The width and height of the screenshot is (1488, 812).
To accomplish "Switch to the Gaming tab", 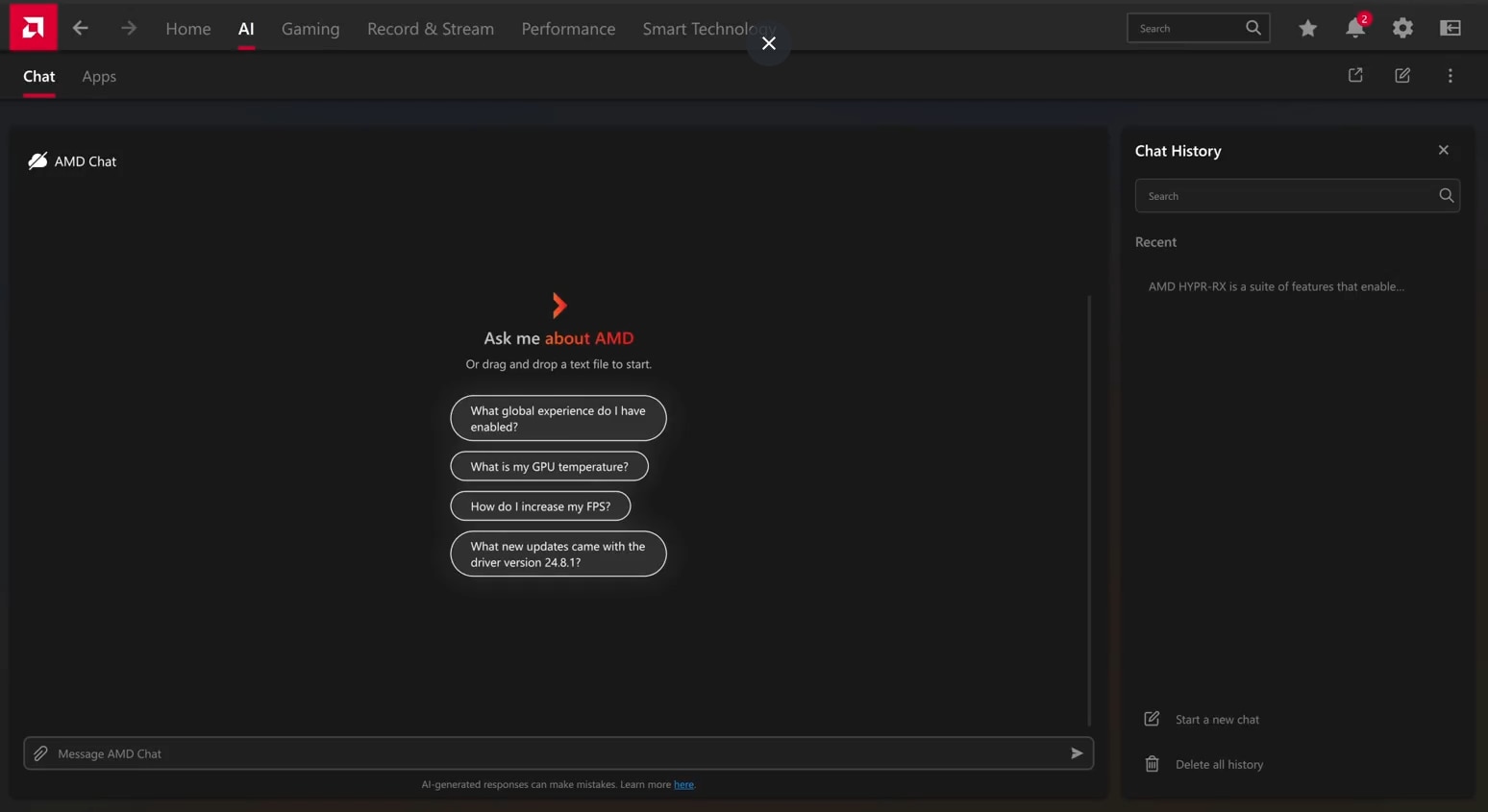I will click(310, 28).
